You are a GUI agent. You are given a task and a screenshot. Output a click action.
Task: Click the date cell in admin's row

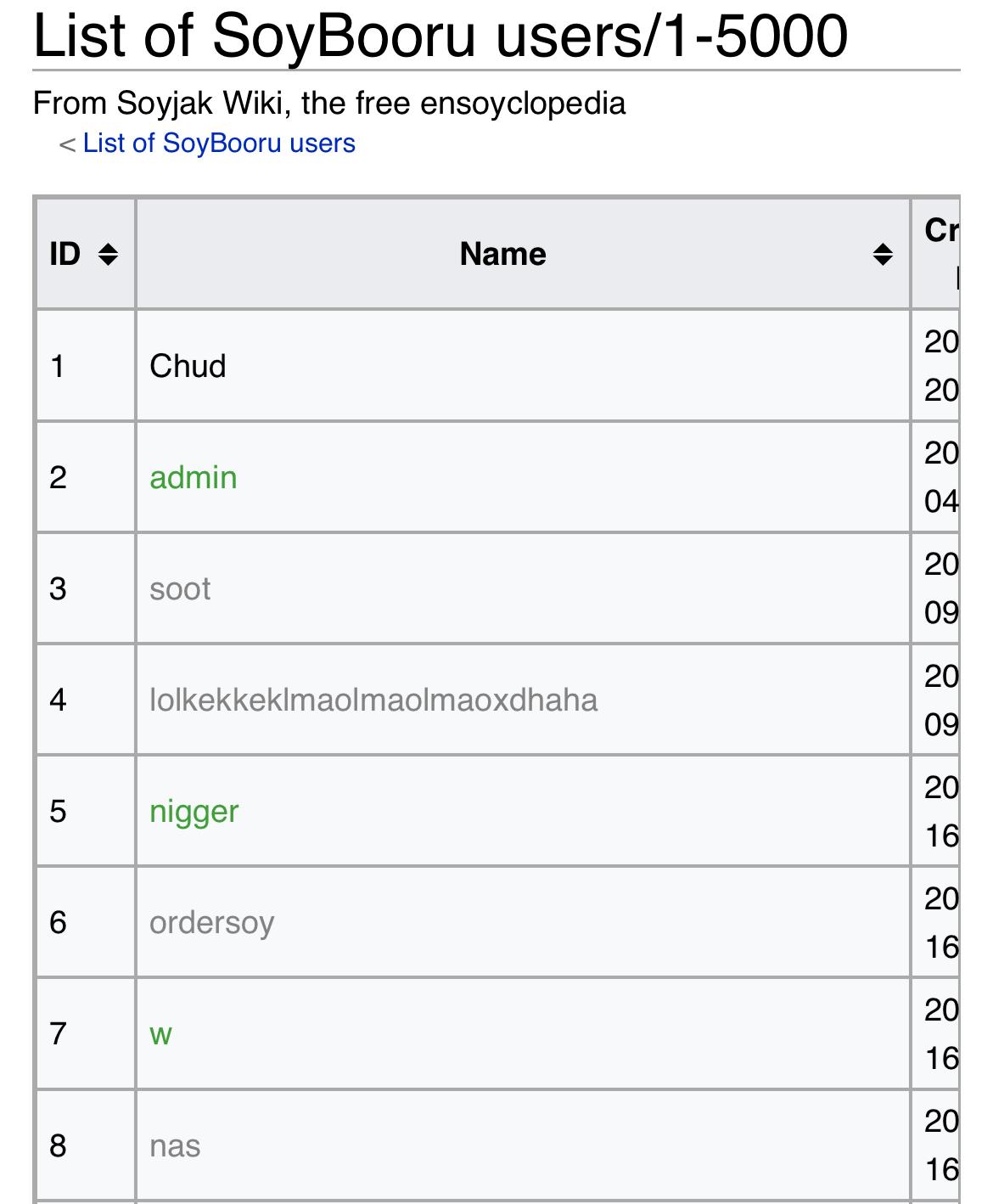tap(940, 477)
